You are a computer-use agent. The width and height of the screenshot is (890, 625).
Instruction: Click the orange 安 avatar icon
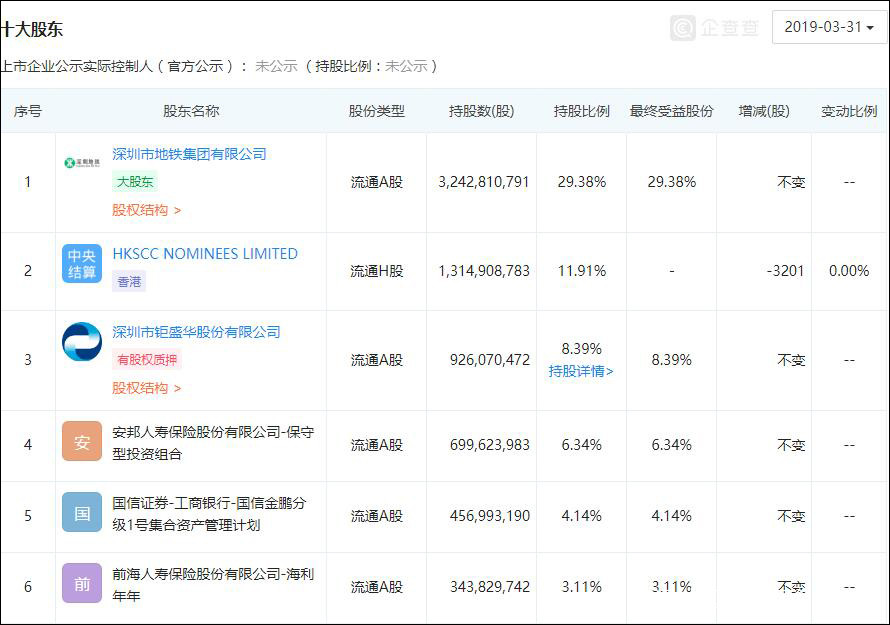(82, 441)
